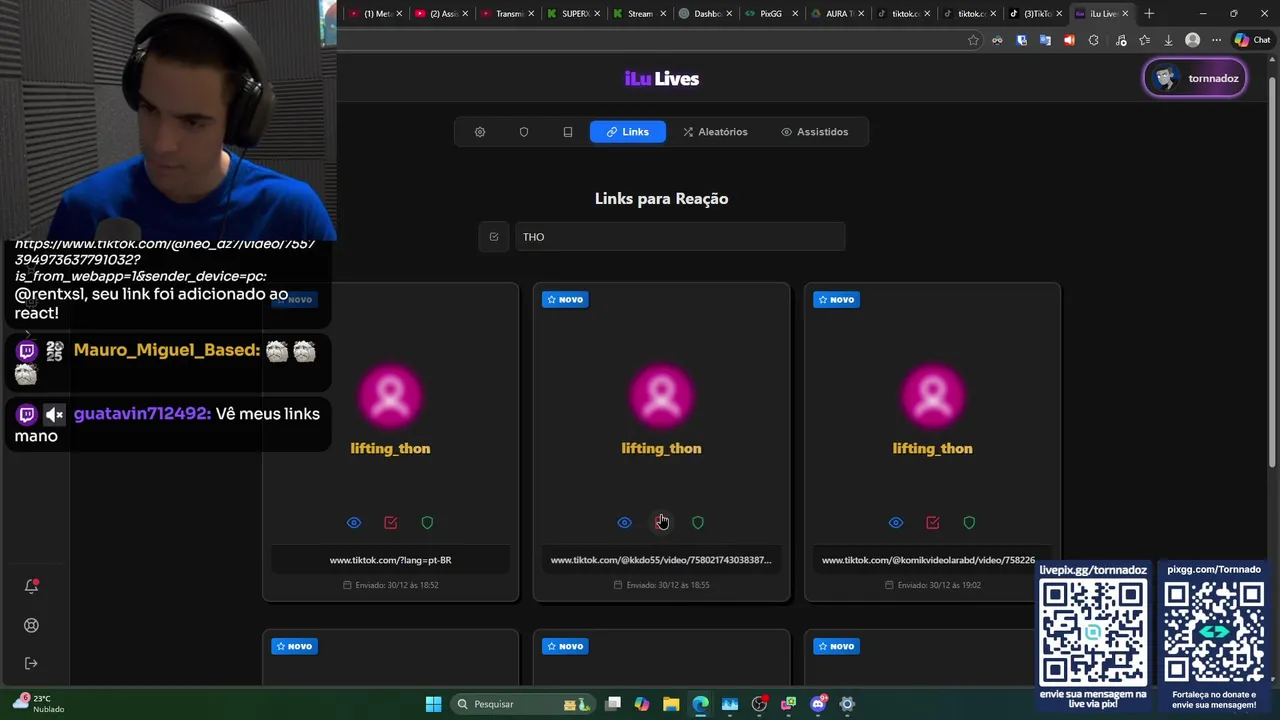Open the weather widget showing 23°C
Viewport: 1280px width, 720px height.
38,703
